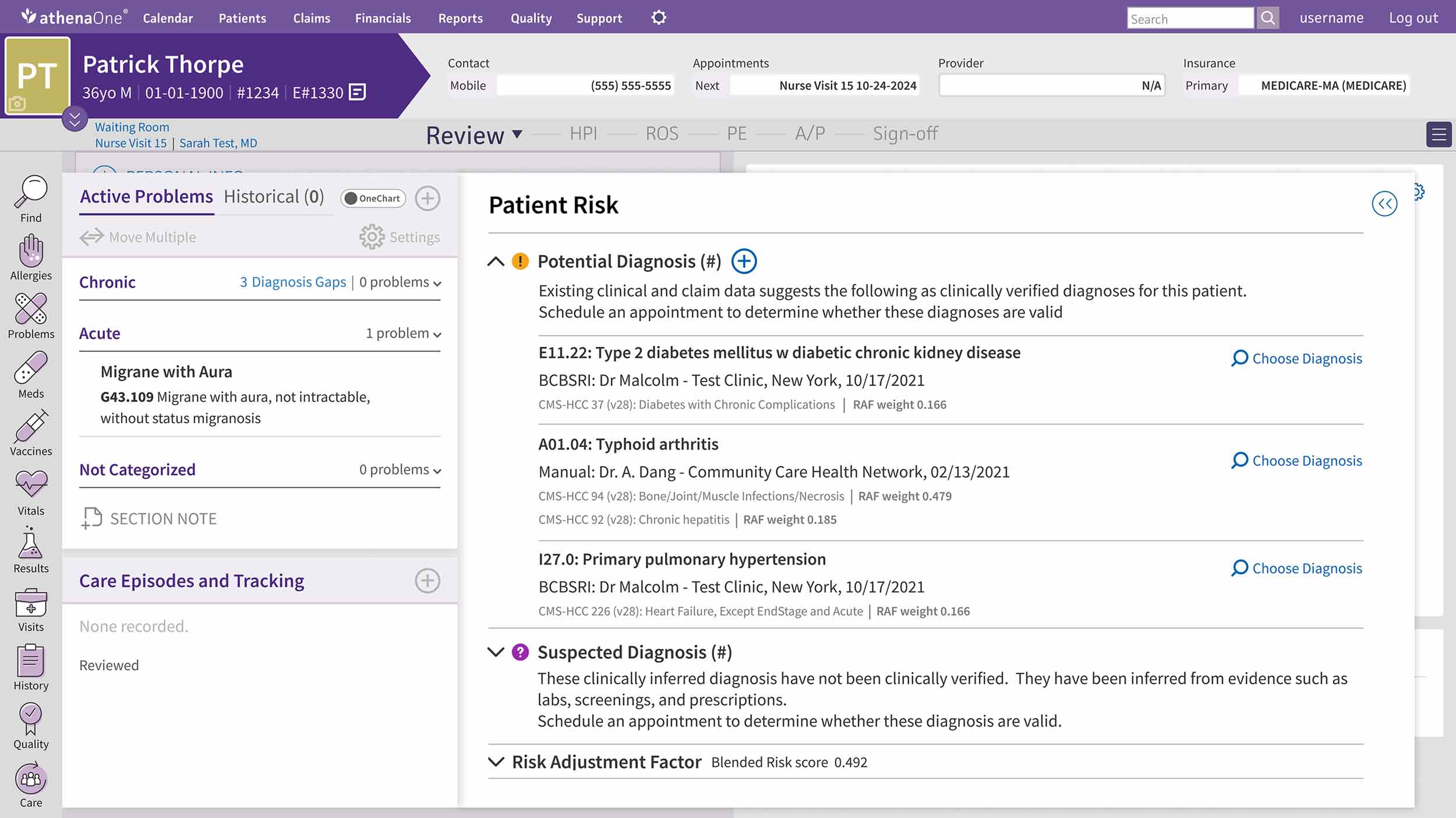The width and height of the screenshot is (1456, 818).
Task: Click the Vaccines icon
Action: [30, 430]
